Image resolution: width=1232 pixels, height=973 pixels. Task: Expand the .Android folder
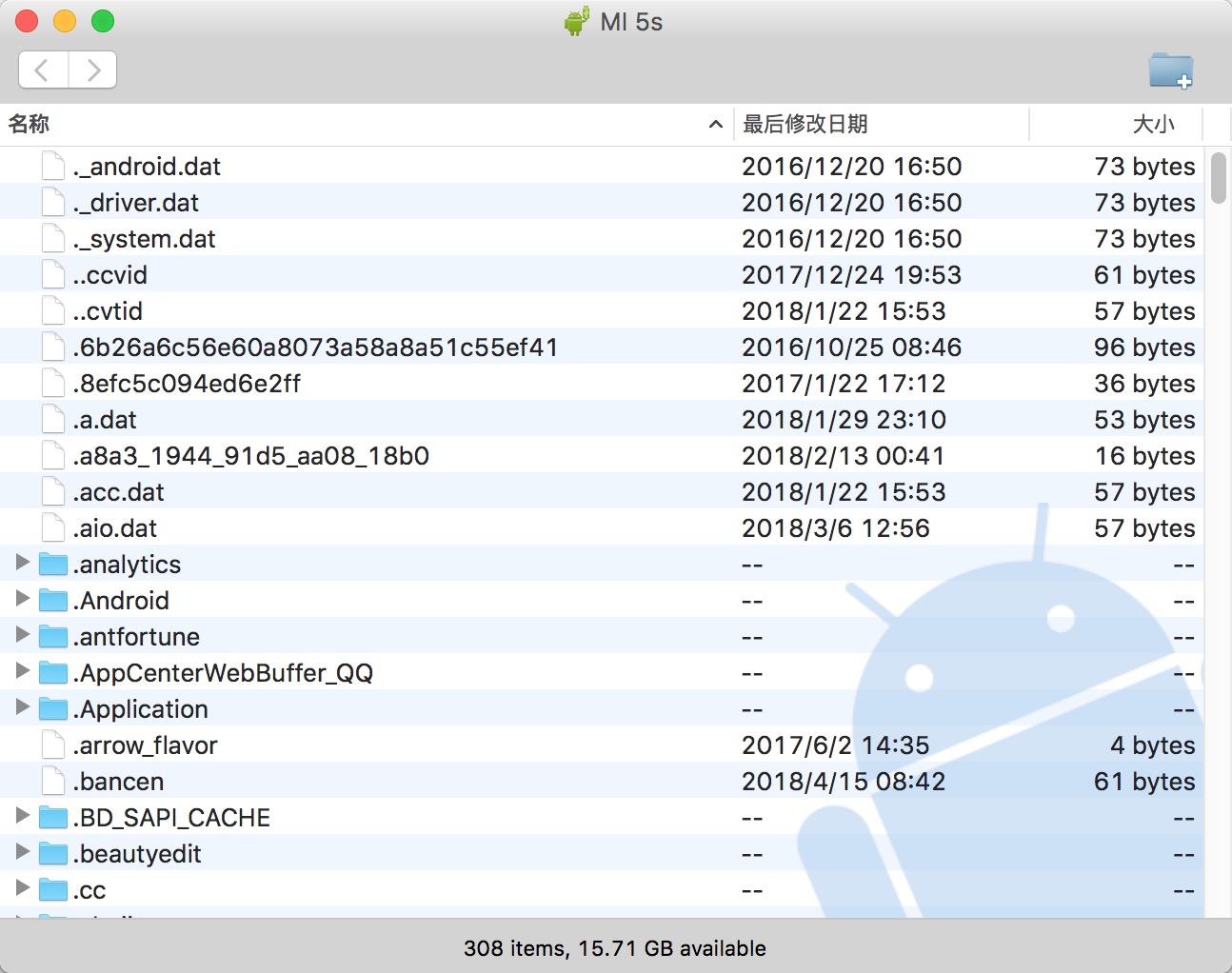point(23,599)
